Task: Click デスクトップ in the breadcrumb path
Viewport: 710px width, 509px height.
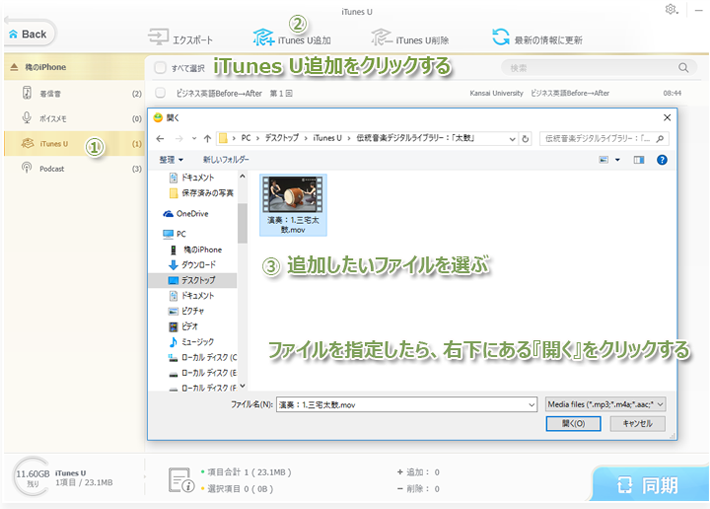Action: (x=282, y=138)
